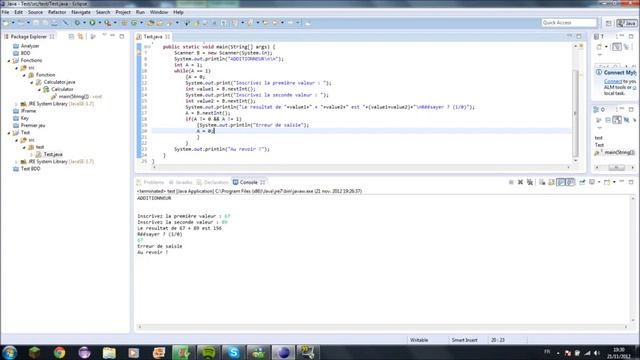Open the Refactor menu
This screenshot has width=640, height=360.
pyautogui.click(x=57, y=12)
